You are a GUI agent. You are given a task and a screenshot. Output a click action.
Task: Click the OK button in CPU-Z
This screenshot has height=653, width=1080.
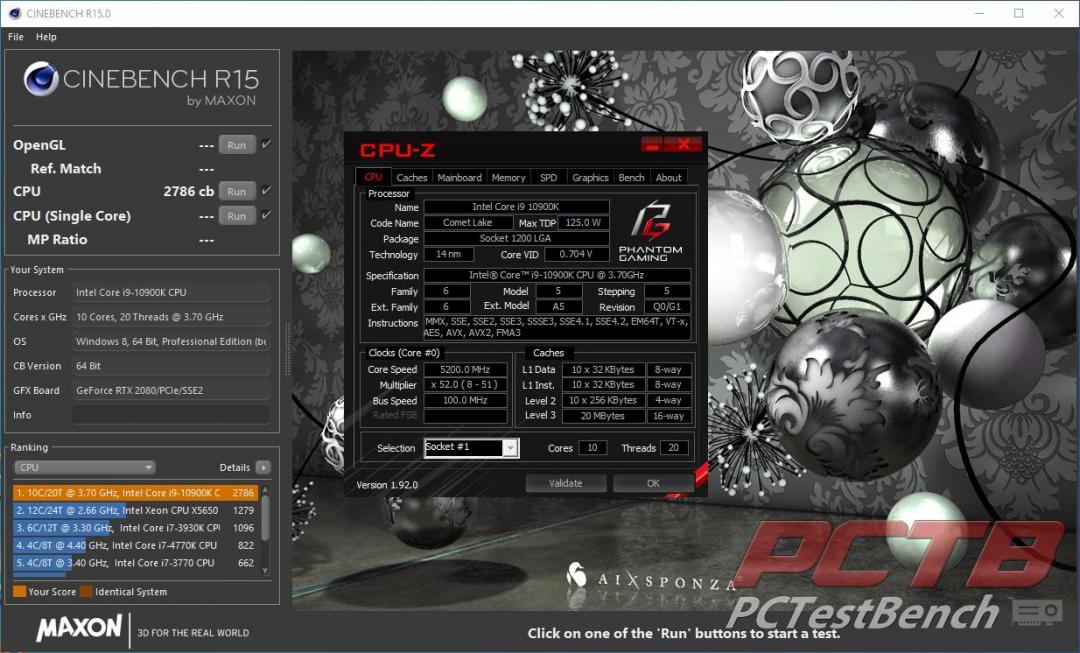[653, 483]
